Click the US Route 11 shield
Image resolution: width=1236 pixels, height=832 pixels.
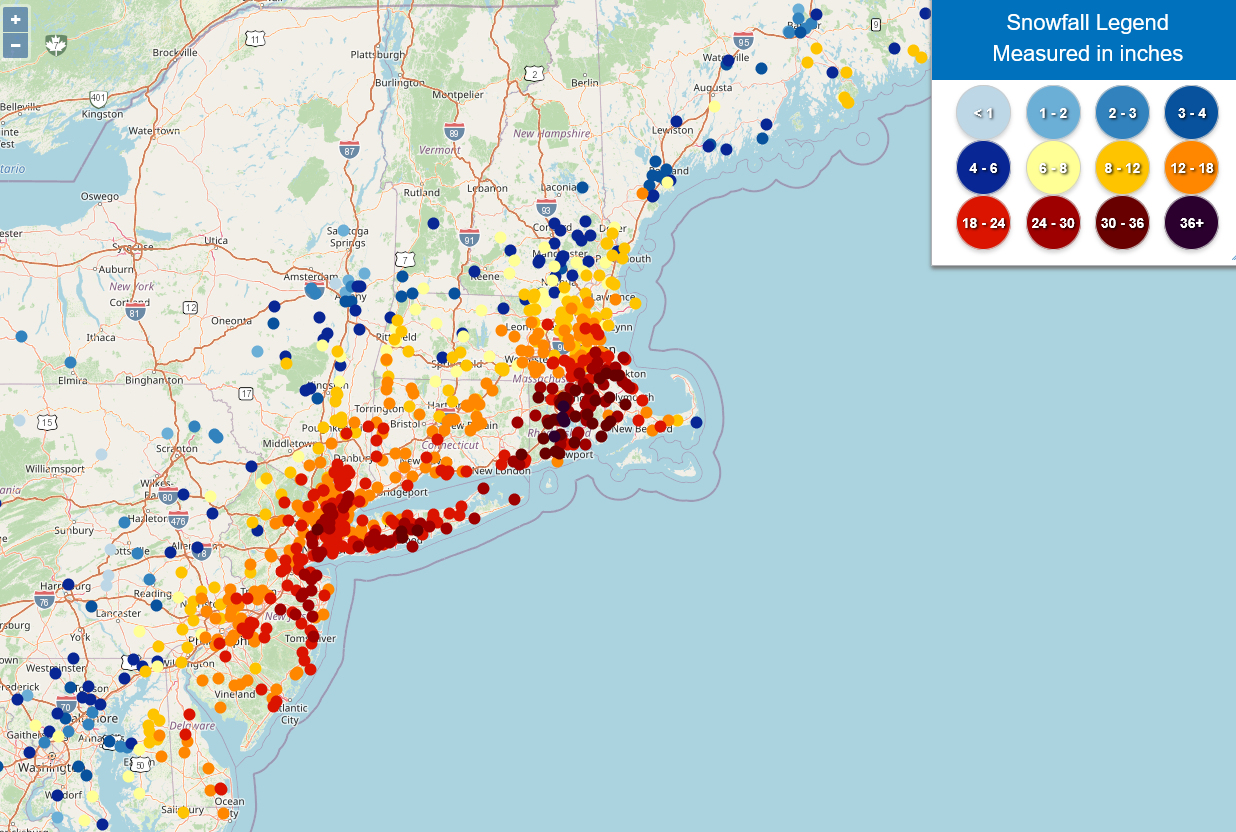click(x=256, y=39)
